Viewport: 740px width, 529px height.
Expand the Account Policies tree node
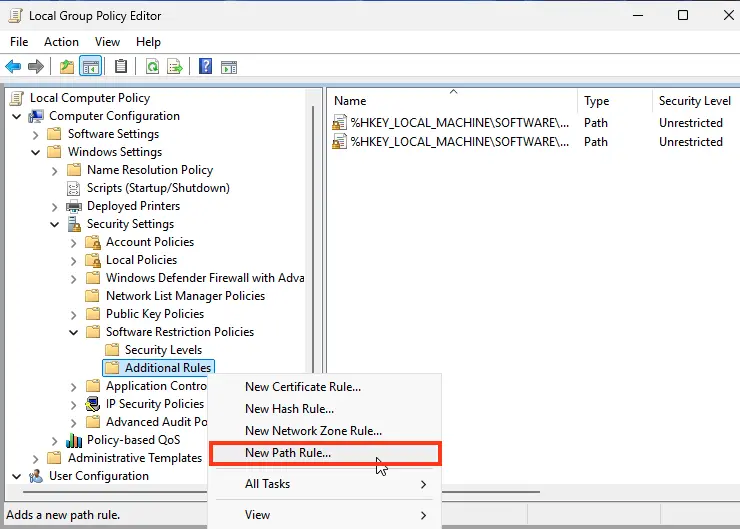[x=74, y=242]
